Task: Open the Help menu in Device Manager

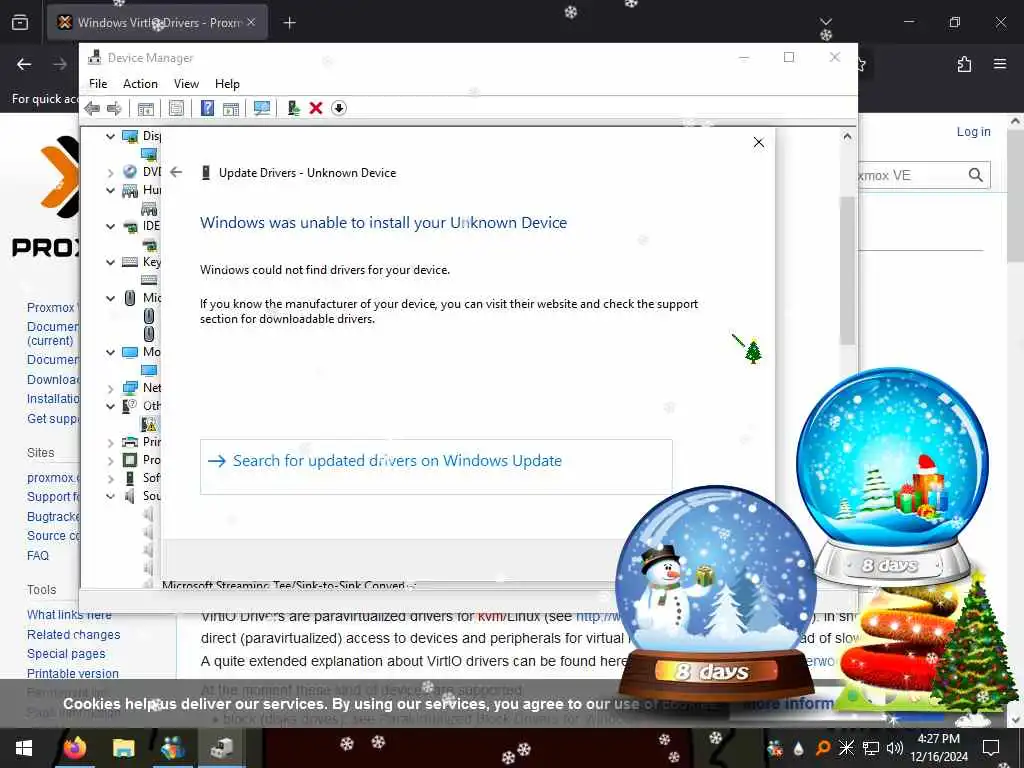Action: pyautogui.click(x=227, y=84)
